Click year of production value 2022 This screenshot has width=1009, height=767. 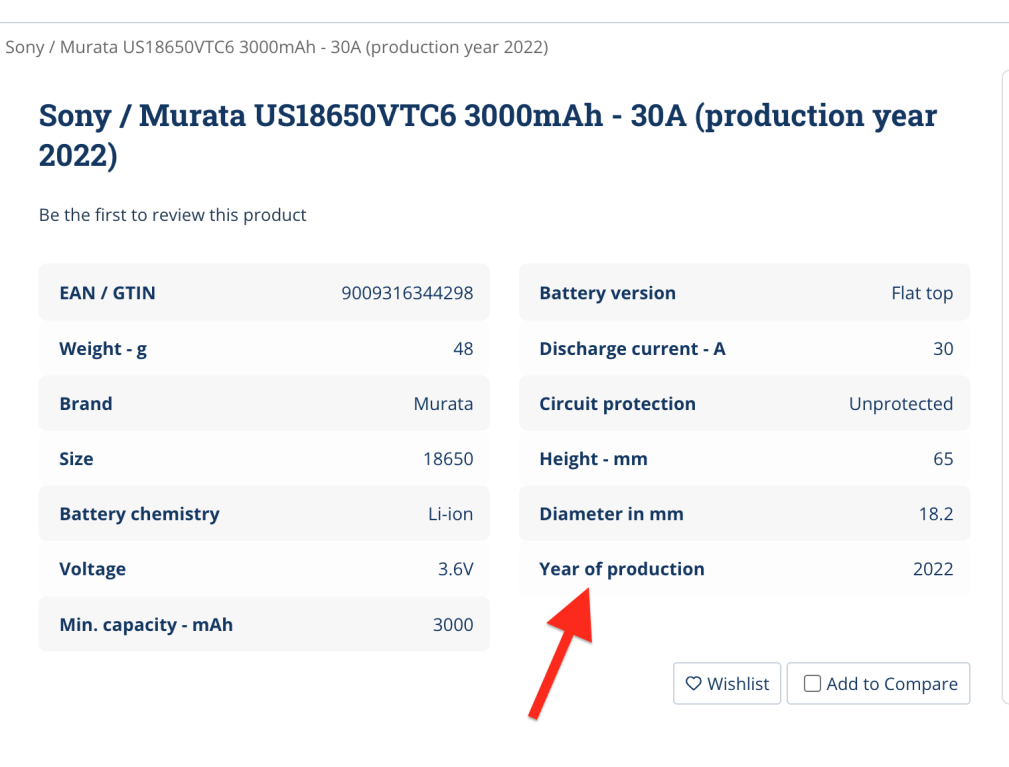[x=933, y=569]
